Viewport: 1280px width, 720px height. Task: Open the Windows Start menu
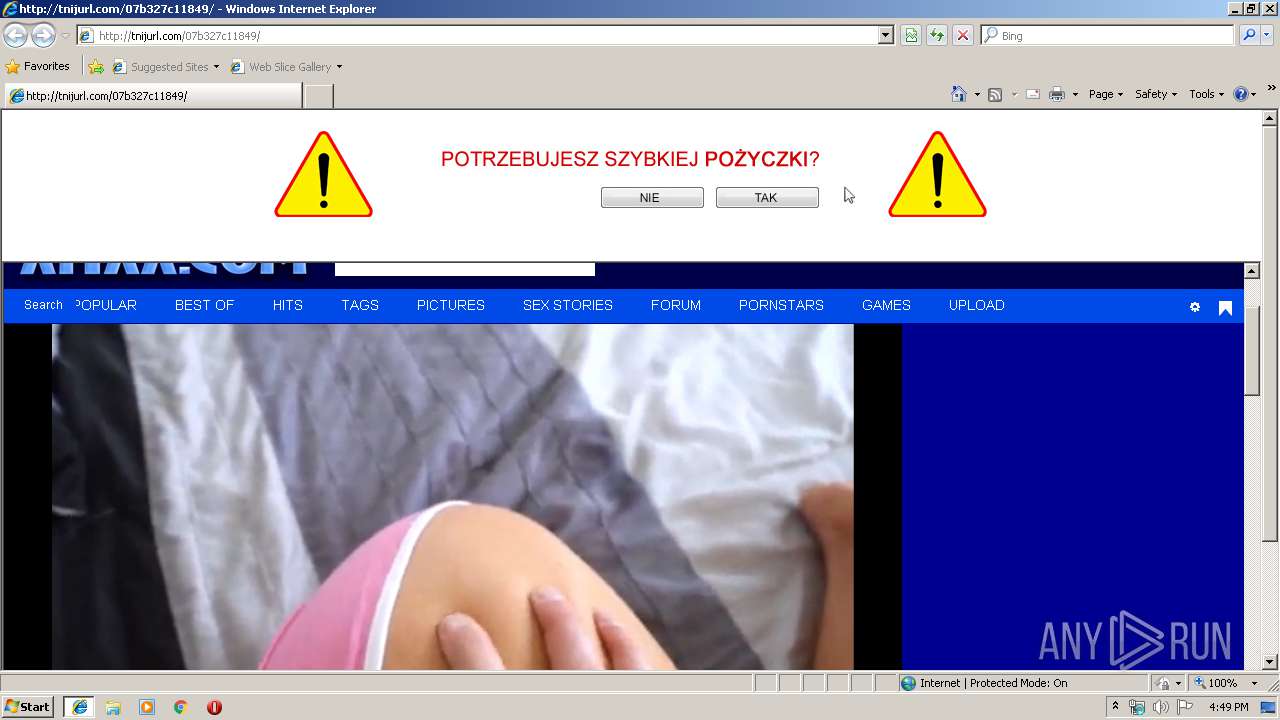point(28,707)
